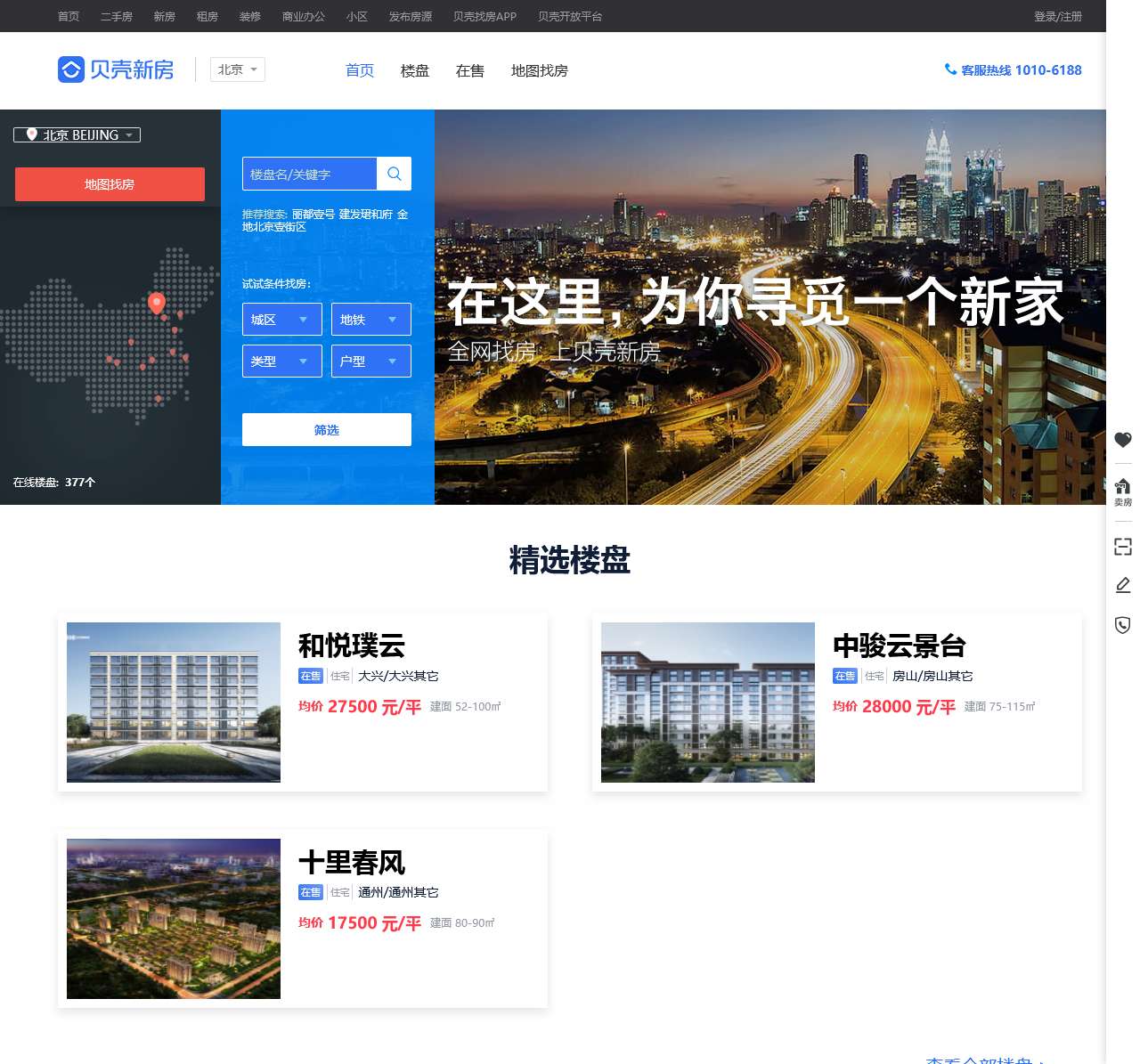This screenshot has height=1064, width=1140.
Task: Click location 大兴/大兴其它
Action: (398, 676)
